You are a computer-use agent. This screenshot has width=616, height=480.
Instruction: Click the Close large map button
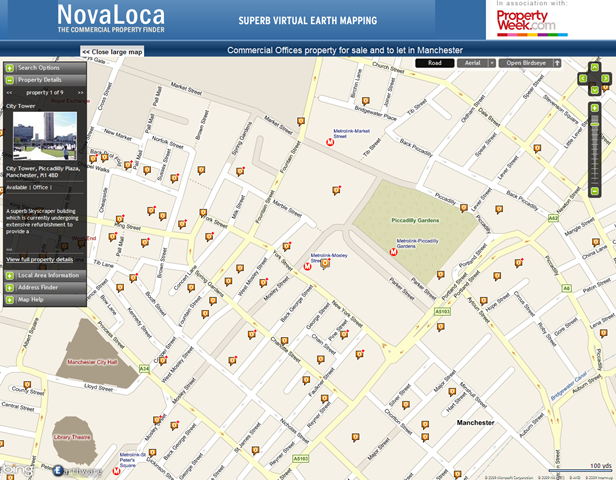[x=112, y=52]
